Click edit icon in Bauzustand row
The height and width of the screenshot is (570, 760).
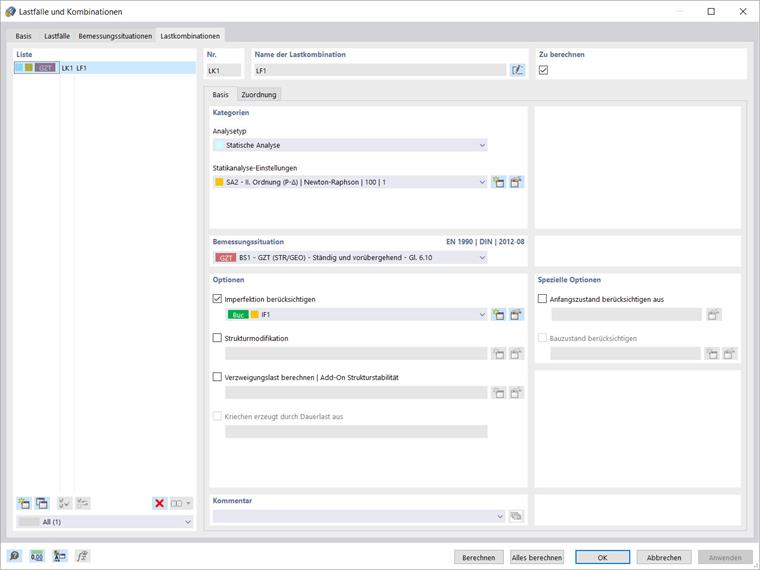(729, 354)
